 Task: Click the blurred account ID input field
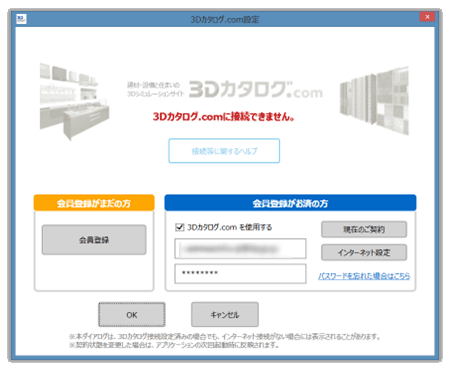(x=240, y=248)
